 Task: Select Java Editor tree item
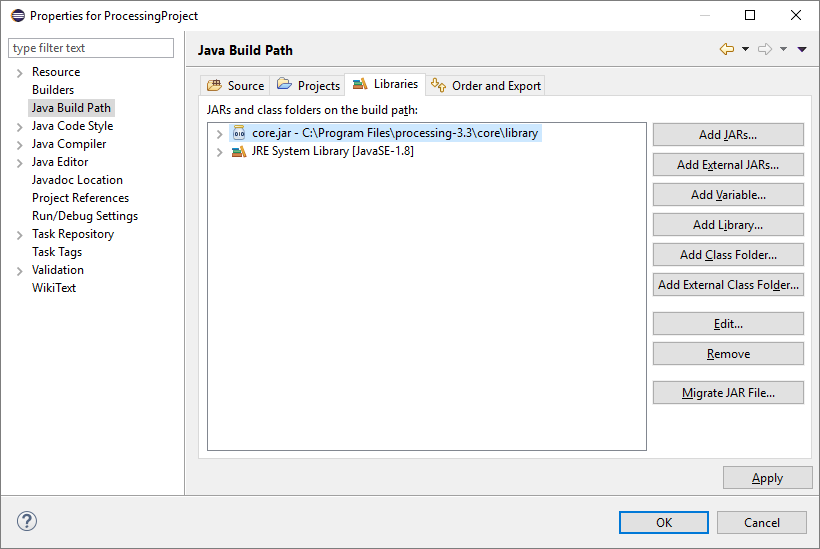(60, 162)
